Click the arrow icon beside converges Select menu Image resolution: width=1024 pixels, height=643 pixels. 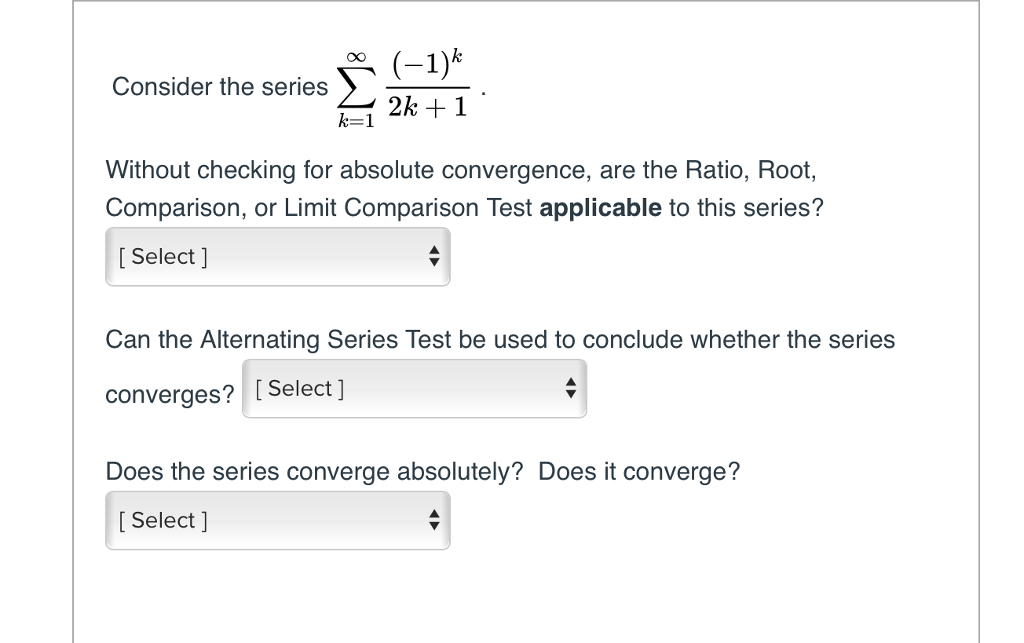pyautogui.click(x=570, y=388)
